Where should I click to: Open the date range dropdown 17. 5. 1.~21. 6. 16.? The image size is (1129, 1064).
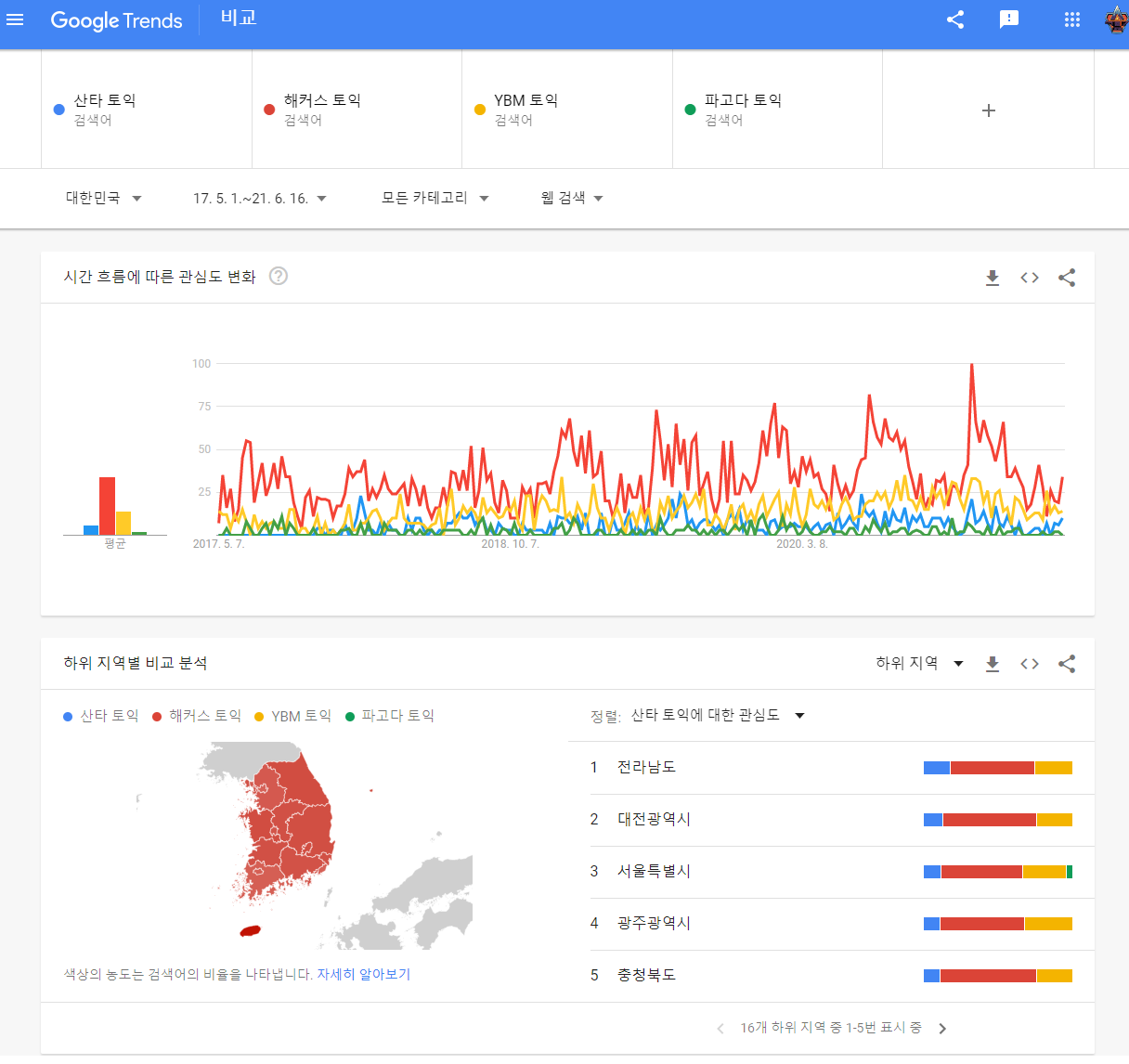click(x=260, y=198)
